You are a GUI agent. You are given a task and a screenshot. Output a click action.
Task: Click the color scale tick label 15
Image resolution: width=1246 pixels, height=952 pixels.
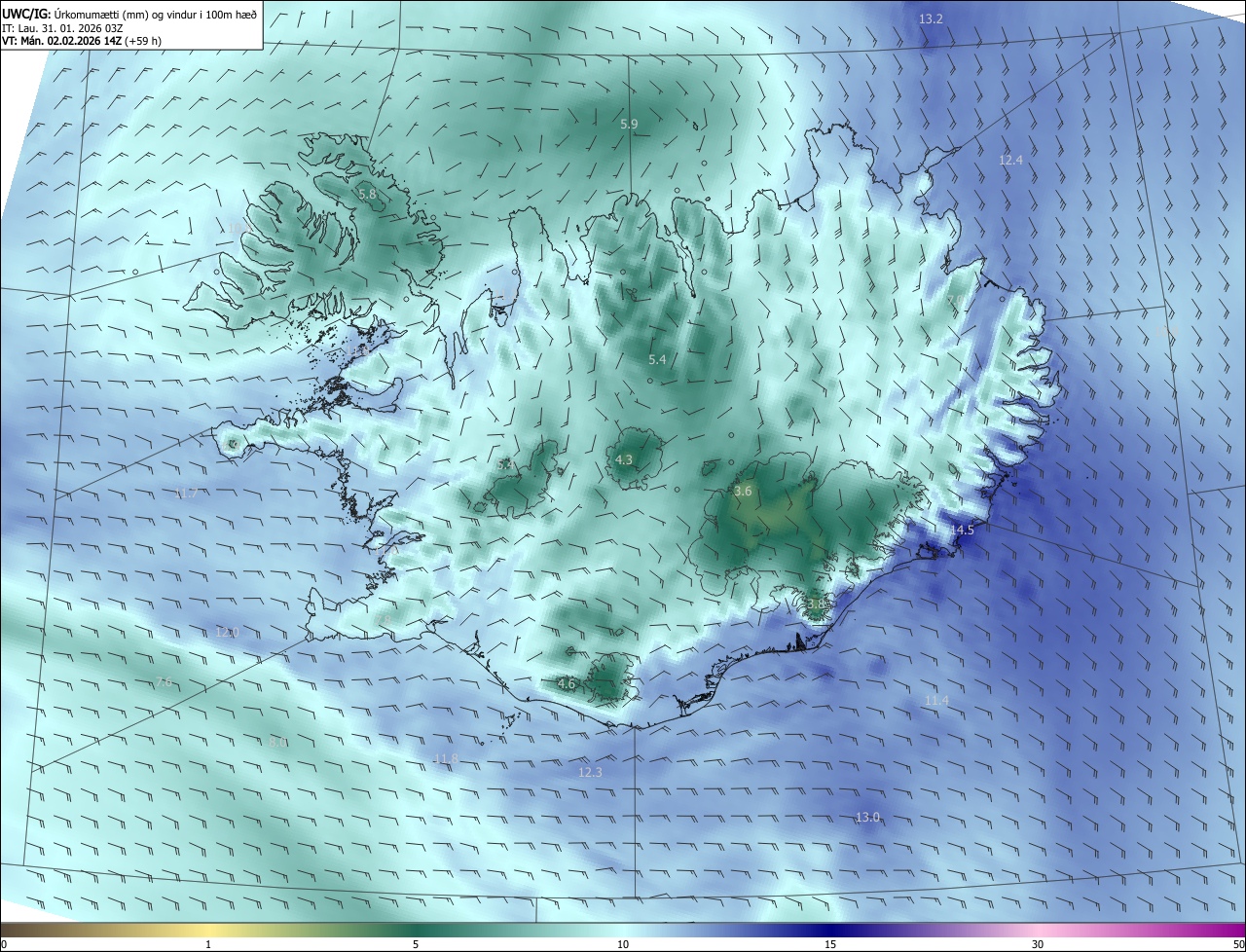pos(830,944)
